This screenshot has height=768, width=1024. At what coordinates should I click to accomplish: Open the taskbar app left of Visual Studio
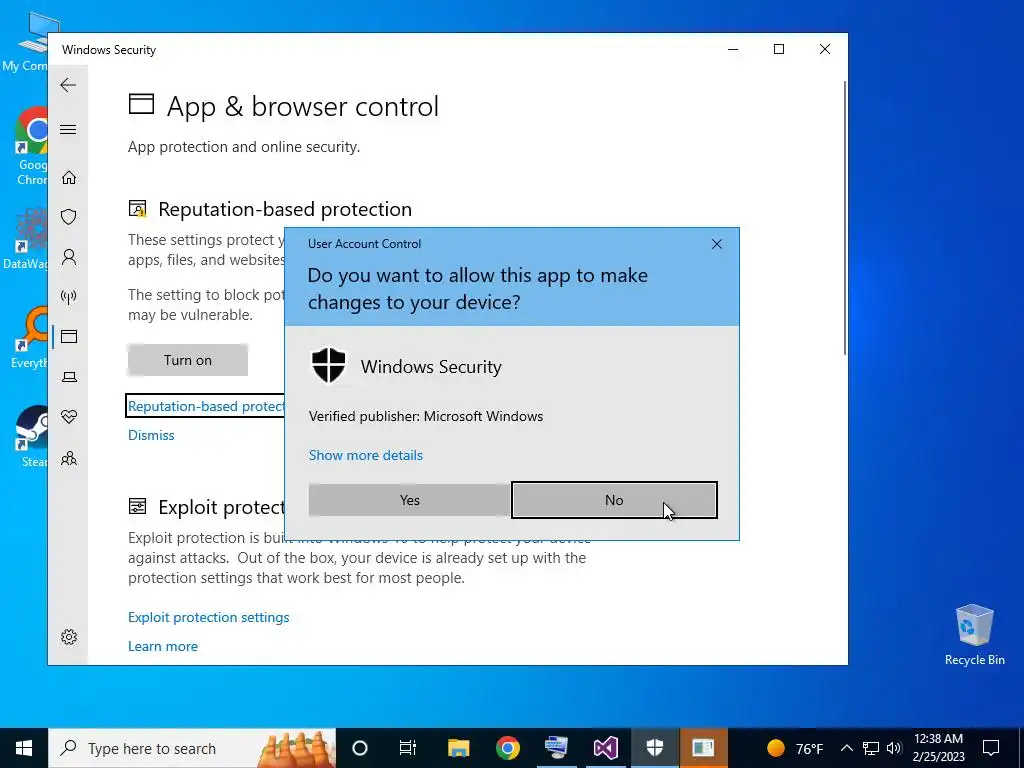(556, 748)
